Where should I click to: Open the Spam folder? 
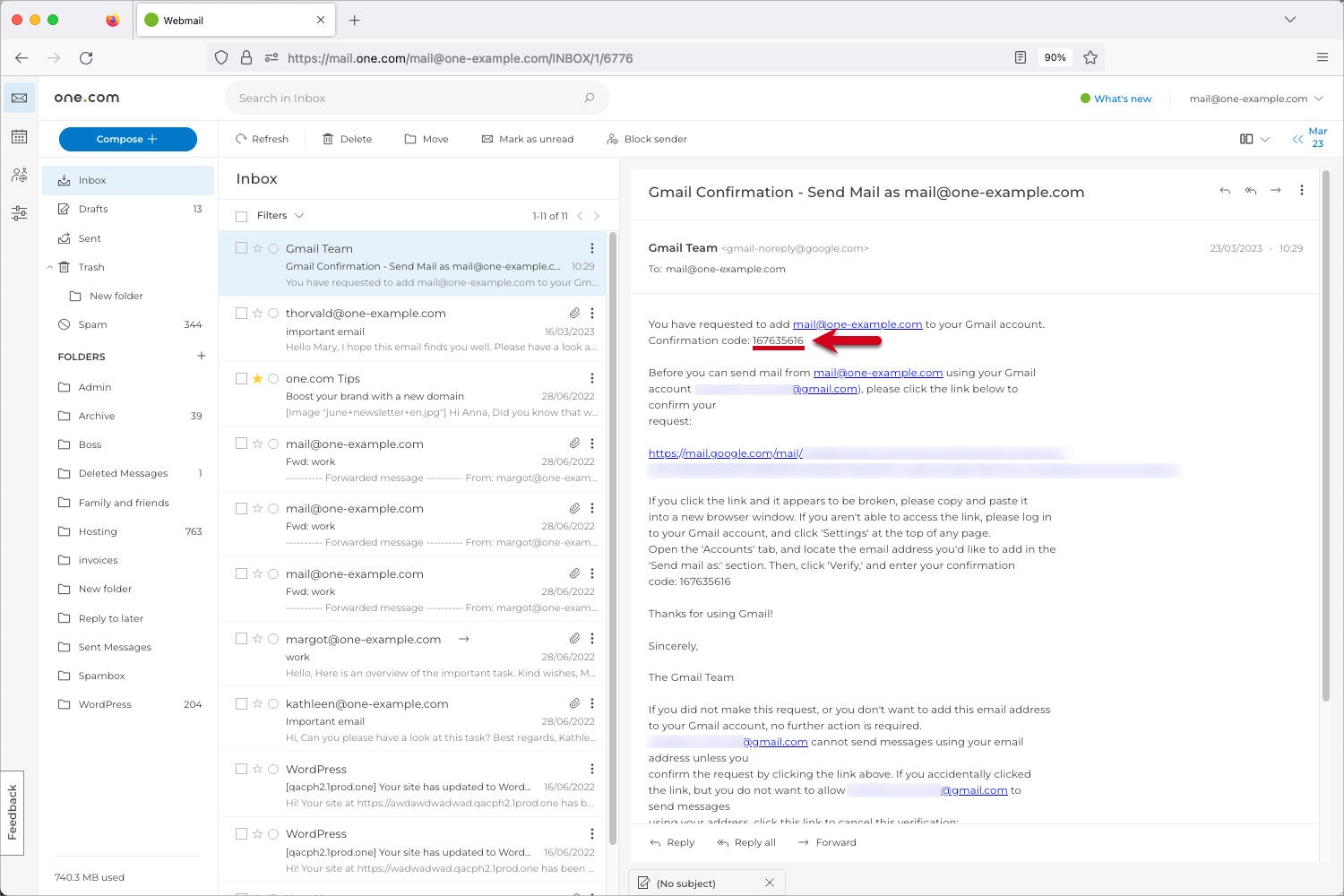(128, 324)
